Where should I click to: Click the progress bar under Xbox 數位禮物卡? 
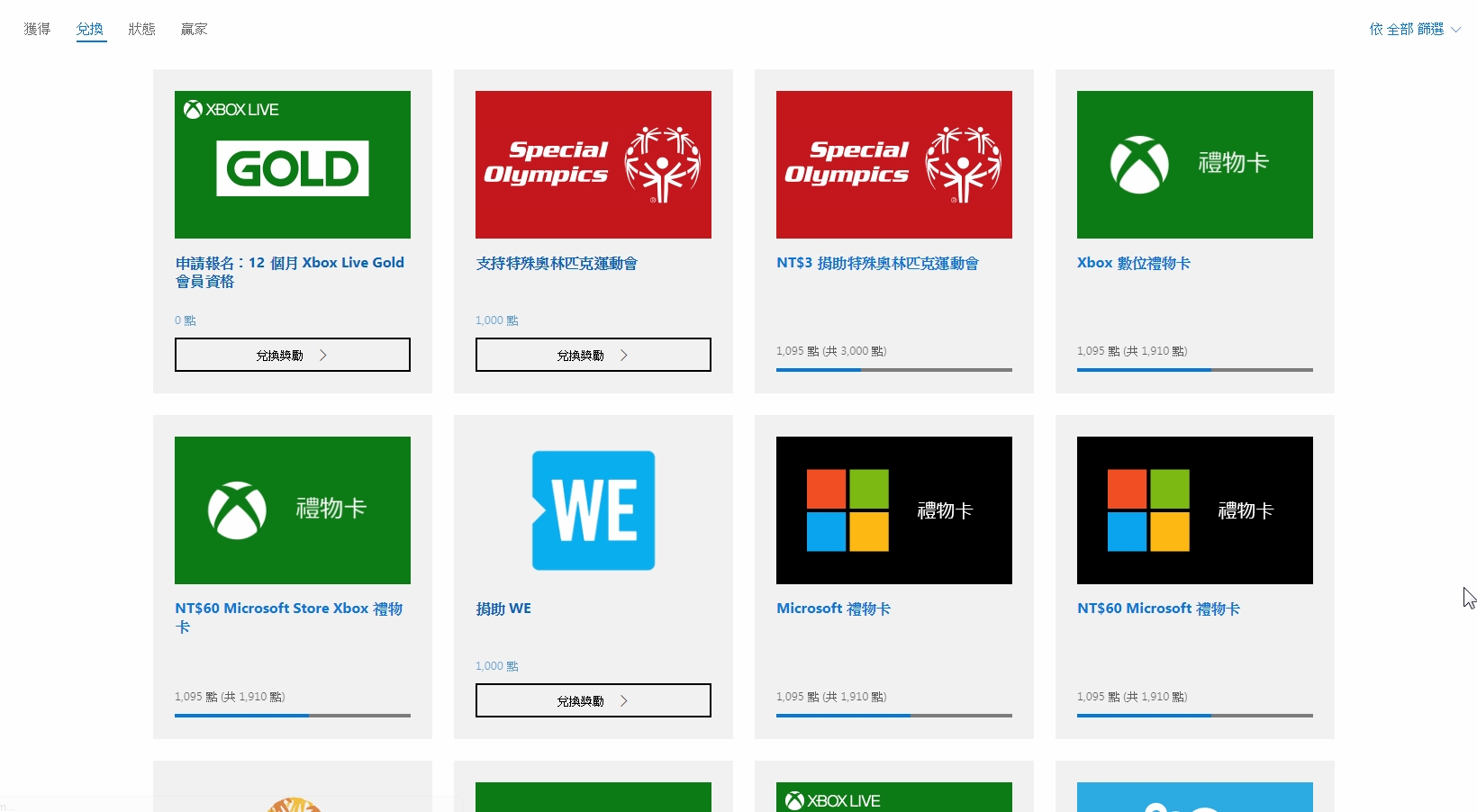pyautogui.click(x=1194, y=370)
